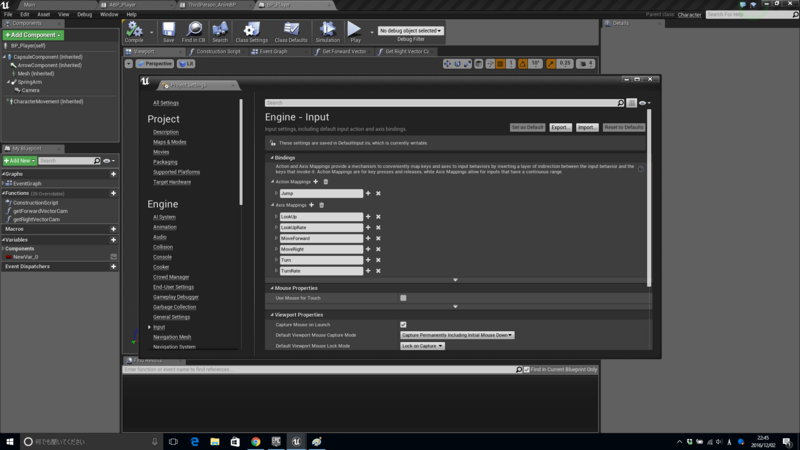Open Class Settings
800x450 pixels.
coord(252,32)
